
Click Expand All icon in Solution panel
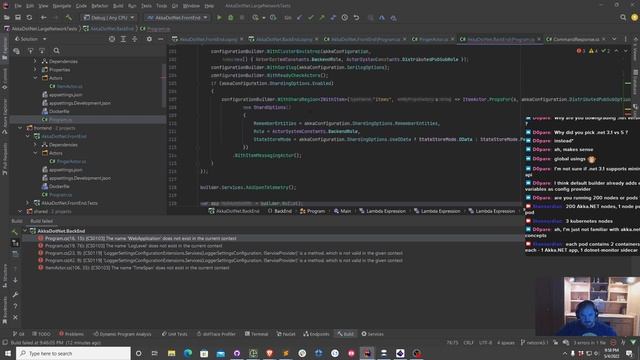[x=123, y=39]
